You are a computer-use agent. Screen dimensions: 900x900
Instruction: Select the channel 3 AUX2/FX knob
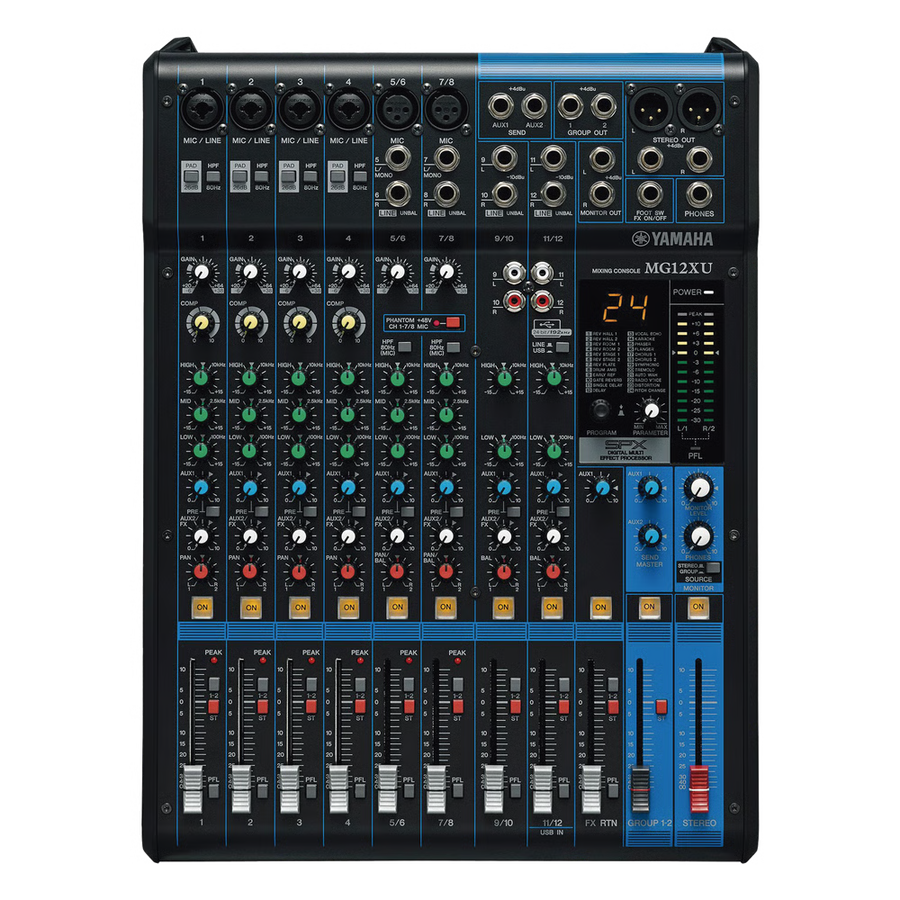(298, 536)
